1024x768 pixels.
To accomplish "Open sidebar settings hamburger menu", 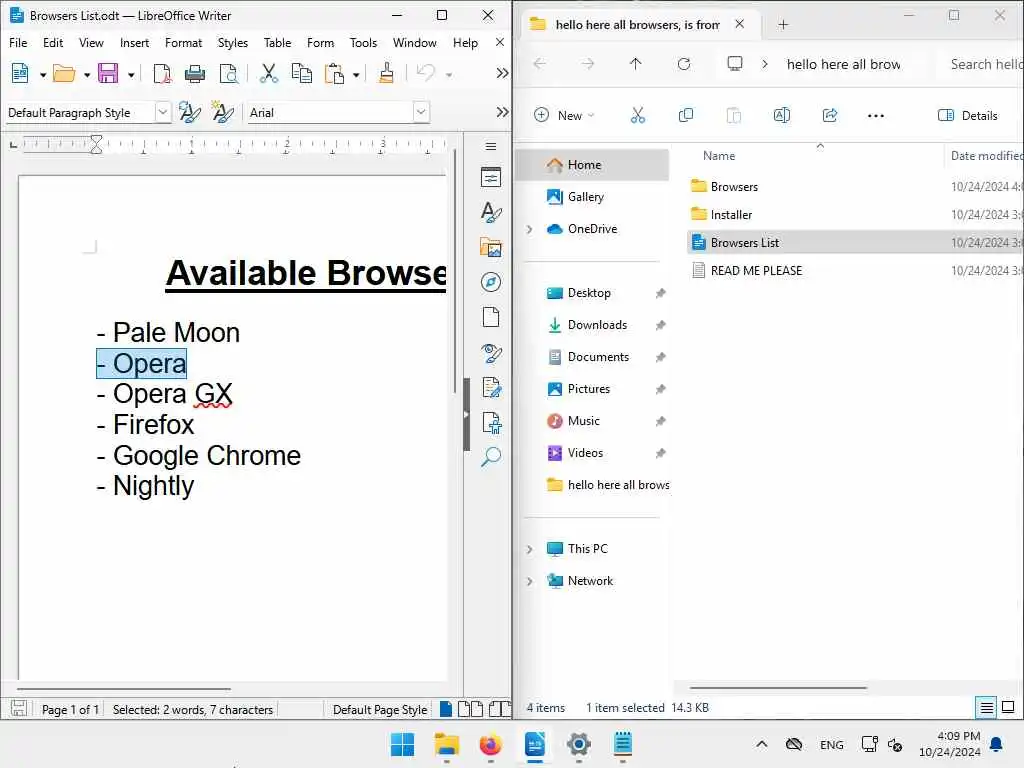I will 491,146.
